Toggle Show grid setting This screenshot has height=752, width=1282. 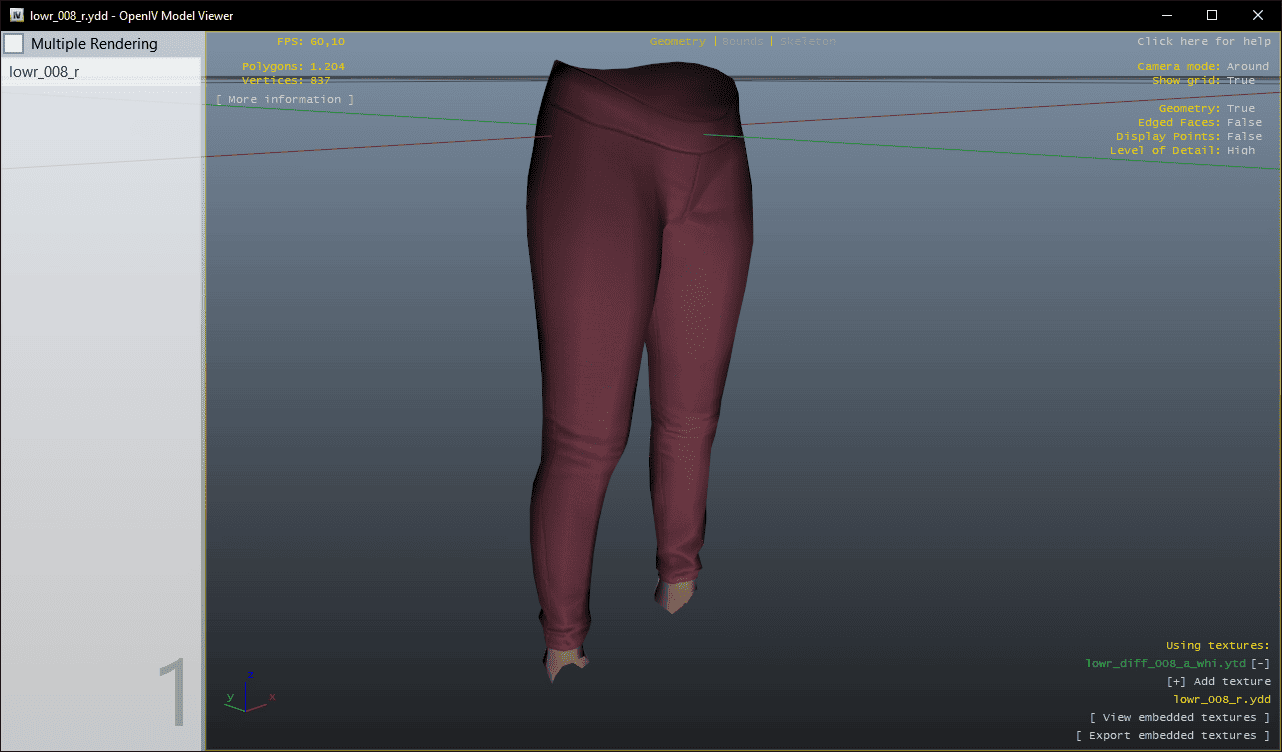pos(1240,80)
